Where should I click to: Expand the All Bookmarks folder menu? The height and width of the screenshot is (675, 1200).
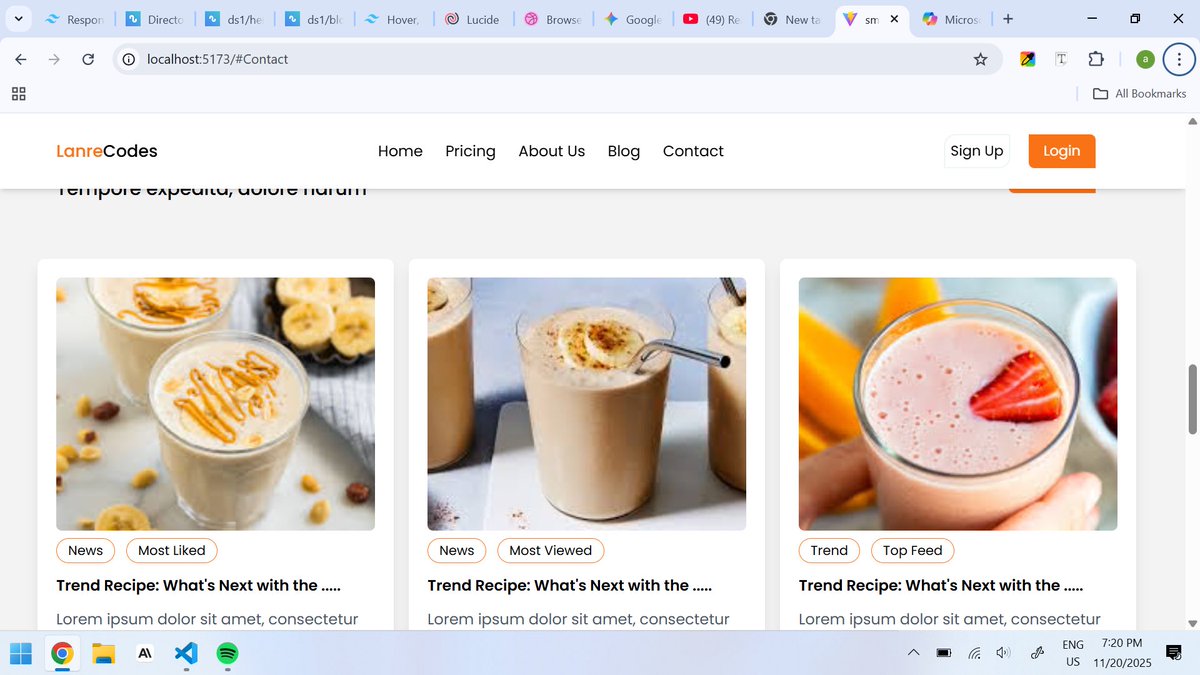click(x=1137, y=93)
